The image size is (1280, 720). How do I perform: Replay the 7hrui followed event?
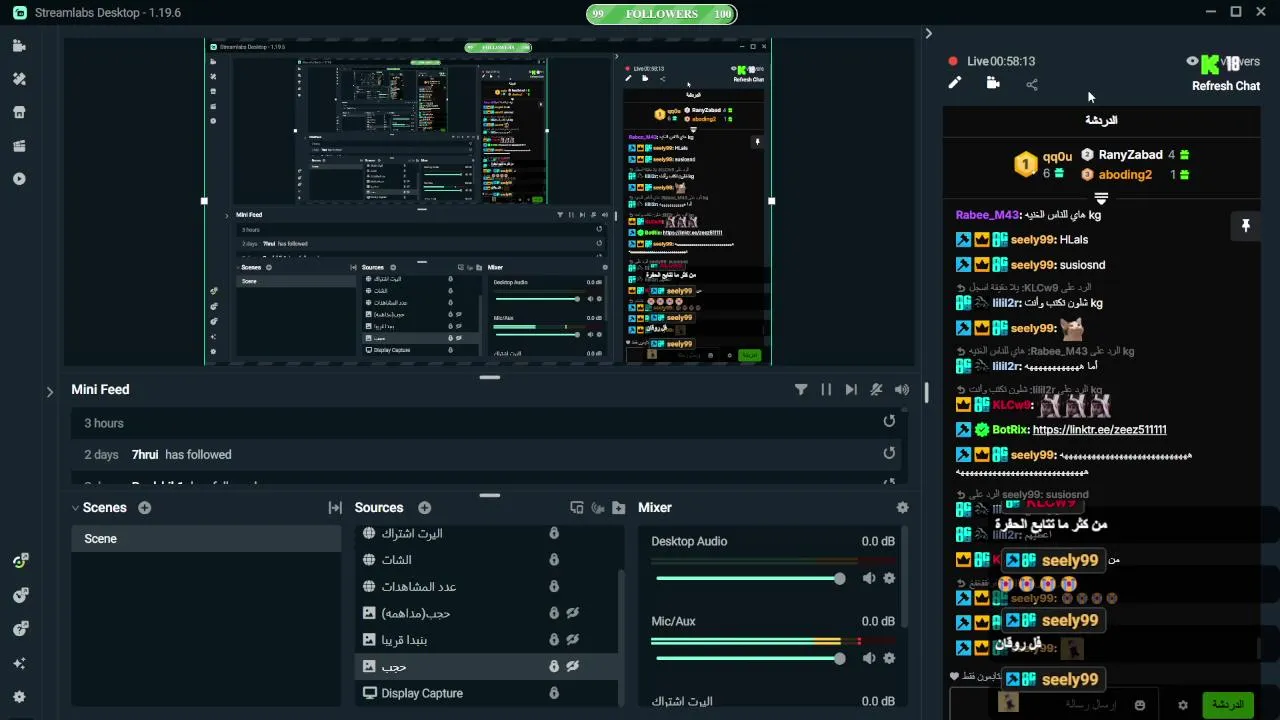(889, 453)
